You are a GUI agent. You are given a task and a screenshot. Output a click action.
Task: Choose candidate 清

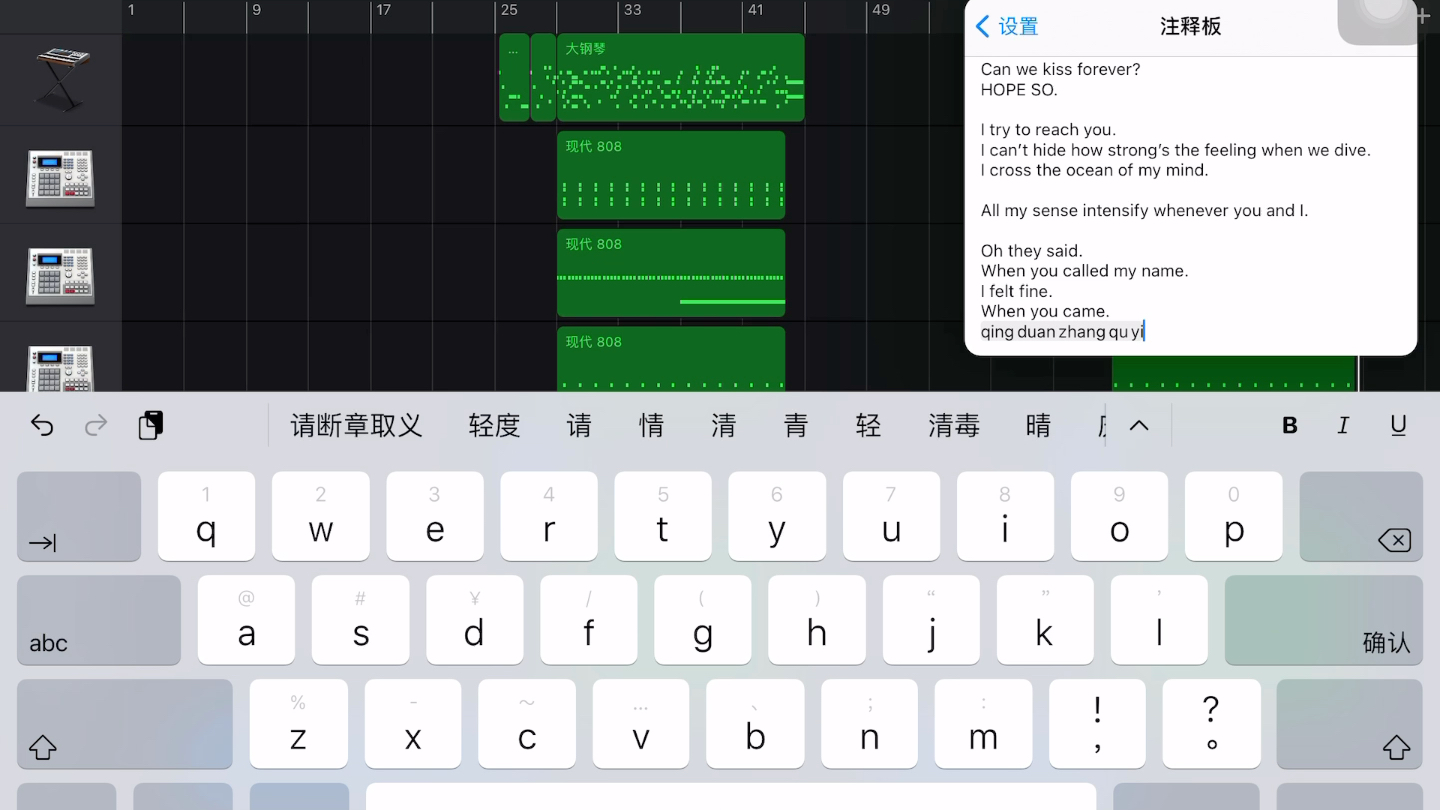click(x=723, y=426)
